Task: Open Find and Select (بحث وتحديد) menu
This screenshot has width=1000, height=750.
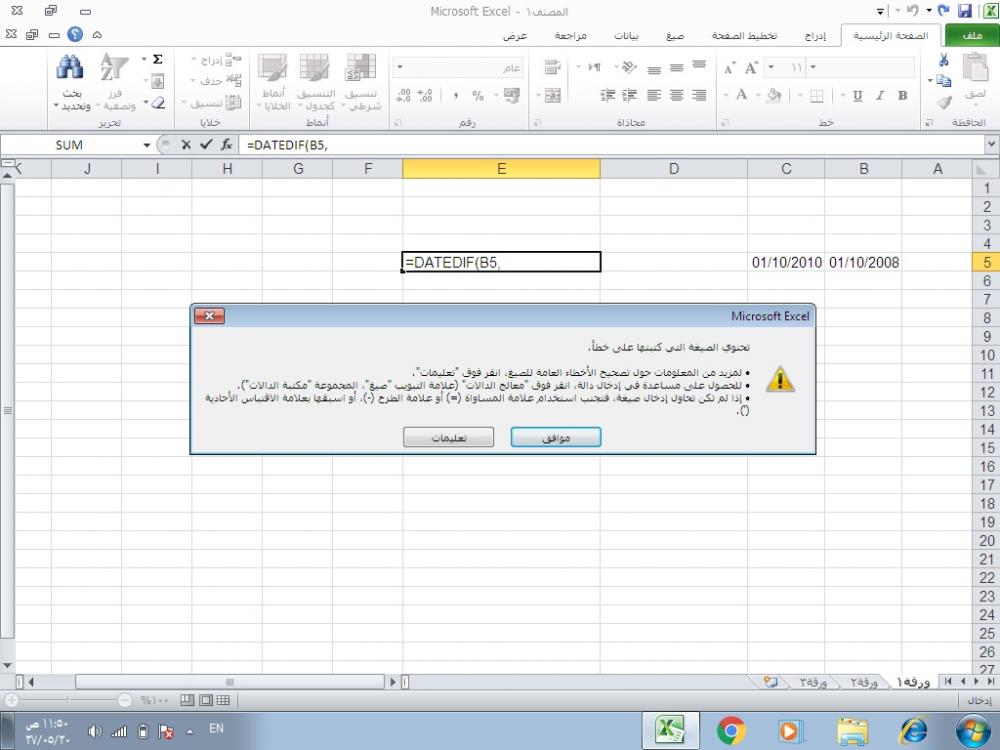Action: click(x=71, y=83)
